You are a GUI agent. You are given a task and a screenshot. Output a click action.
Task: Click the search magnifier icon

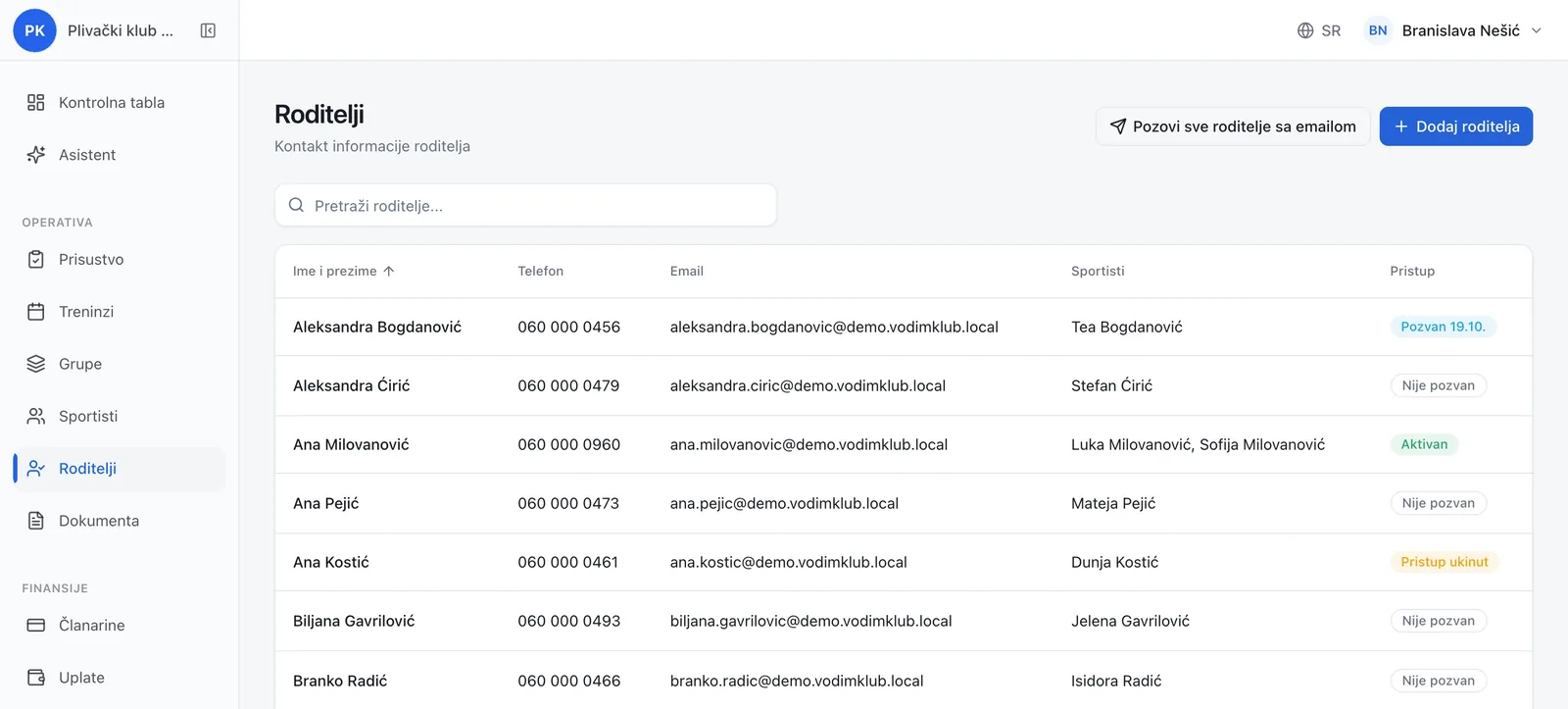pos(296,205)
